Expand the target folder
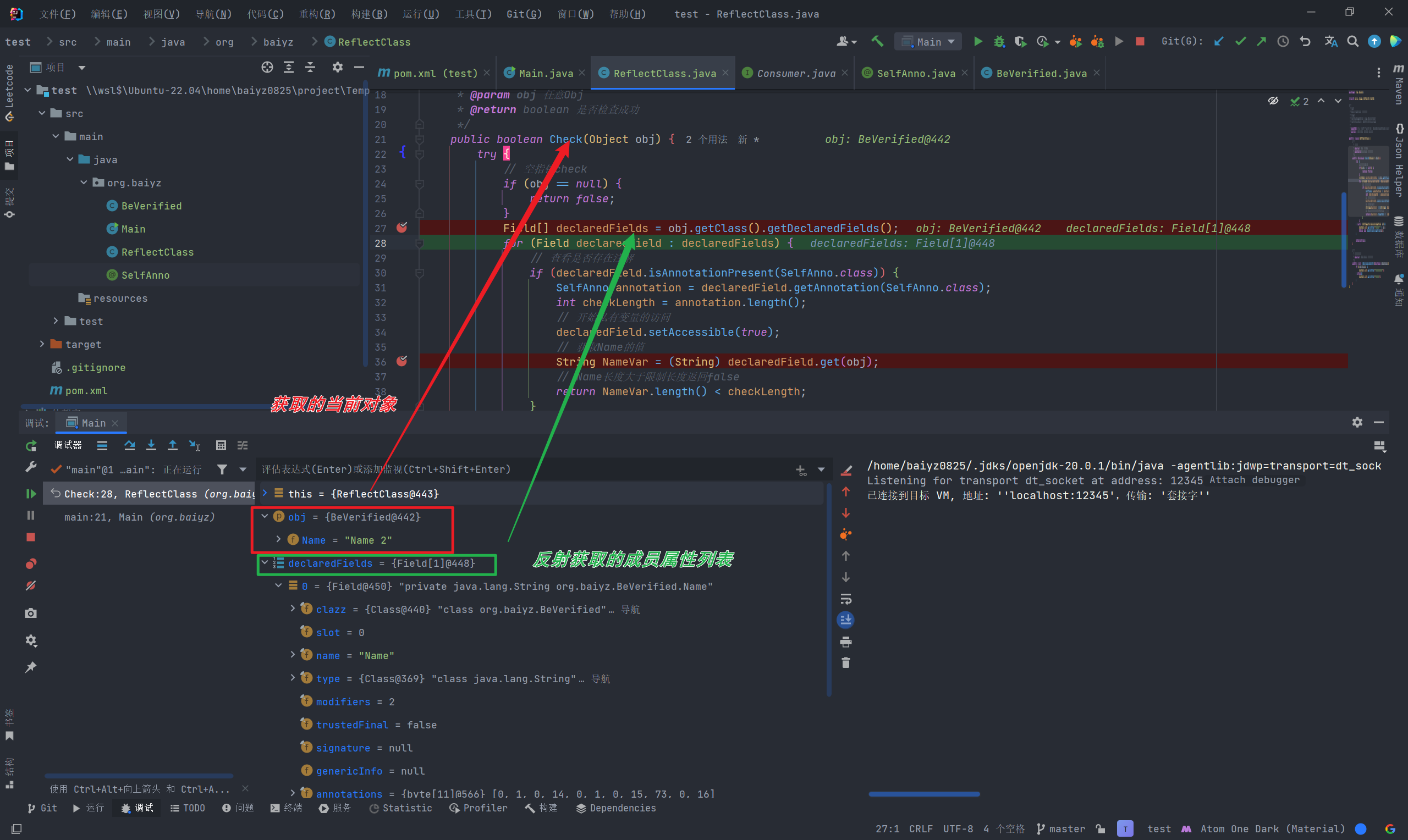The image size is (1408, 840). tap(42, 344)
